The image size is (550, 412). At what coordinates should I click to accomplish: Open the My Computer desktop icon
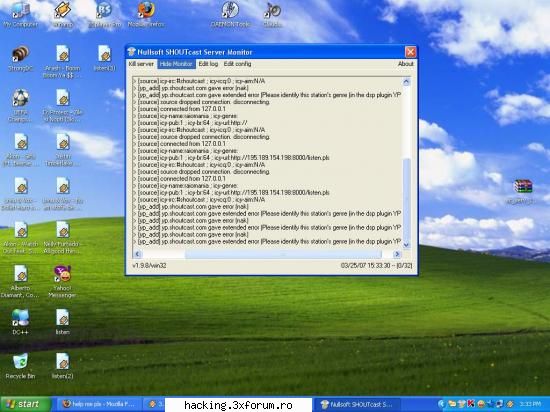(20, 14)
